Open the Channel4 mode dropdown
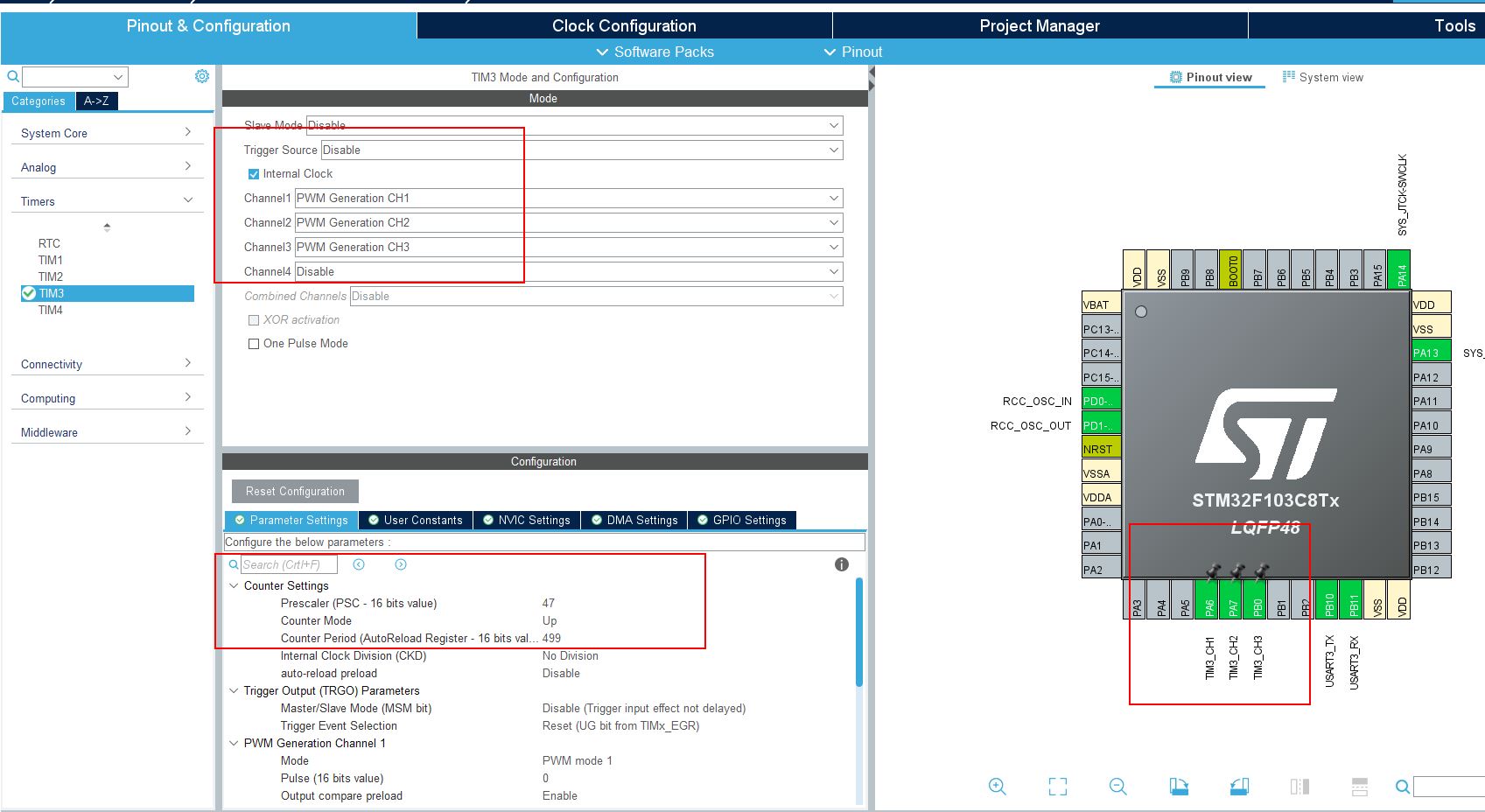 click(569, 271)
